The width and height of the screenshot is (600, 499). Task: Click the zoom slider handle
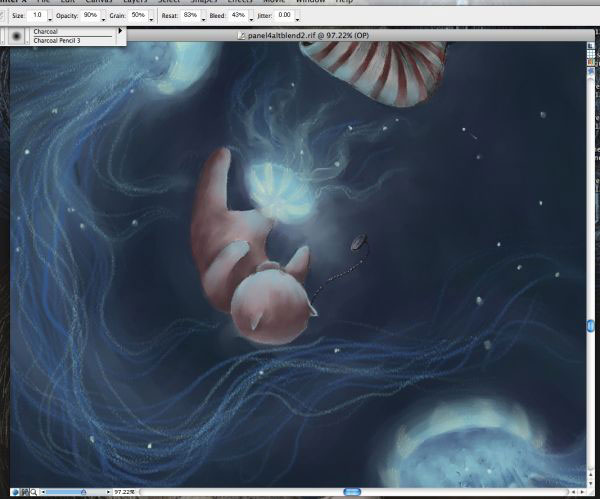tap(83, 492)
